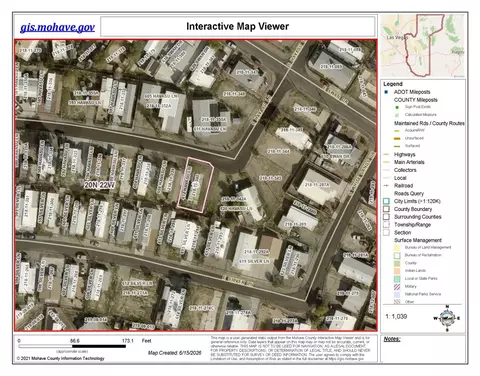
Task: Click the Calculated Measure legend symbol
Action: tap(397, 115)
